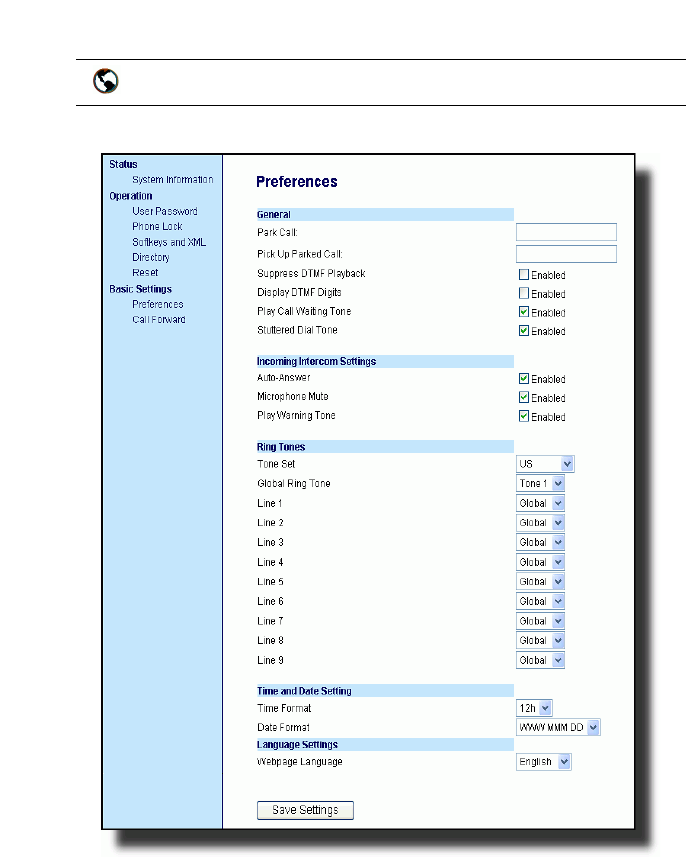This screenshot has height=857, width=686.
Task: Open the Line 8 ring tone dropdown
Action: [x=540, y=640]
